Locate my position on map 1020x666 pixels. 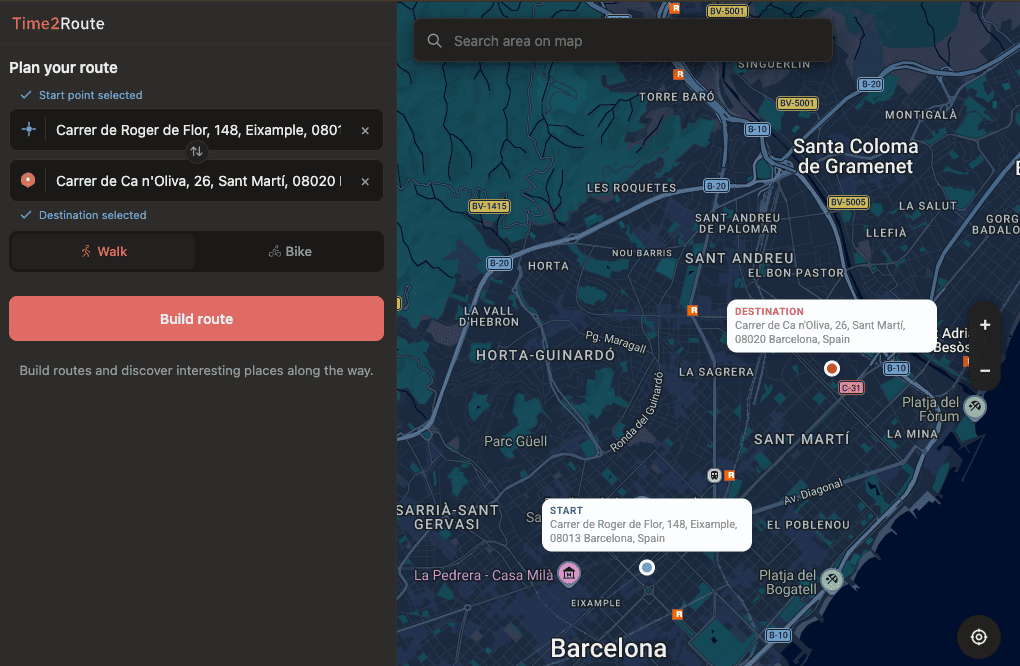click(979, 637)
